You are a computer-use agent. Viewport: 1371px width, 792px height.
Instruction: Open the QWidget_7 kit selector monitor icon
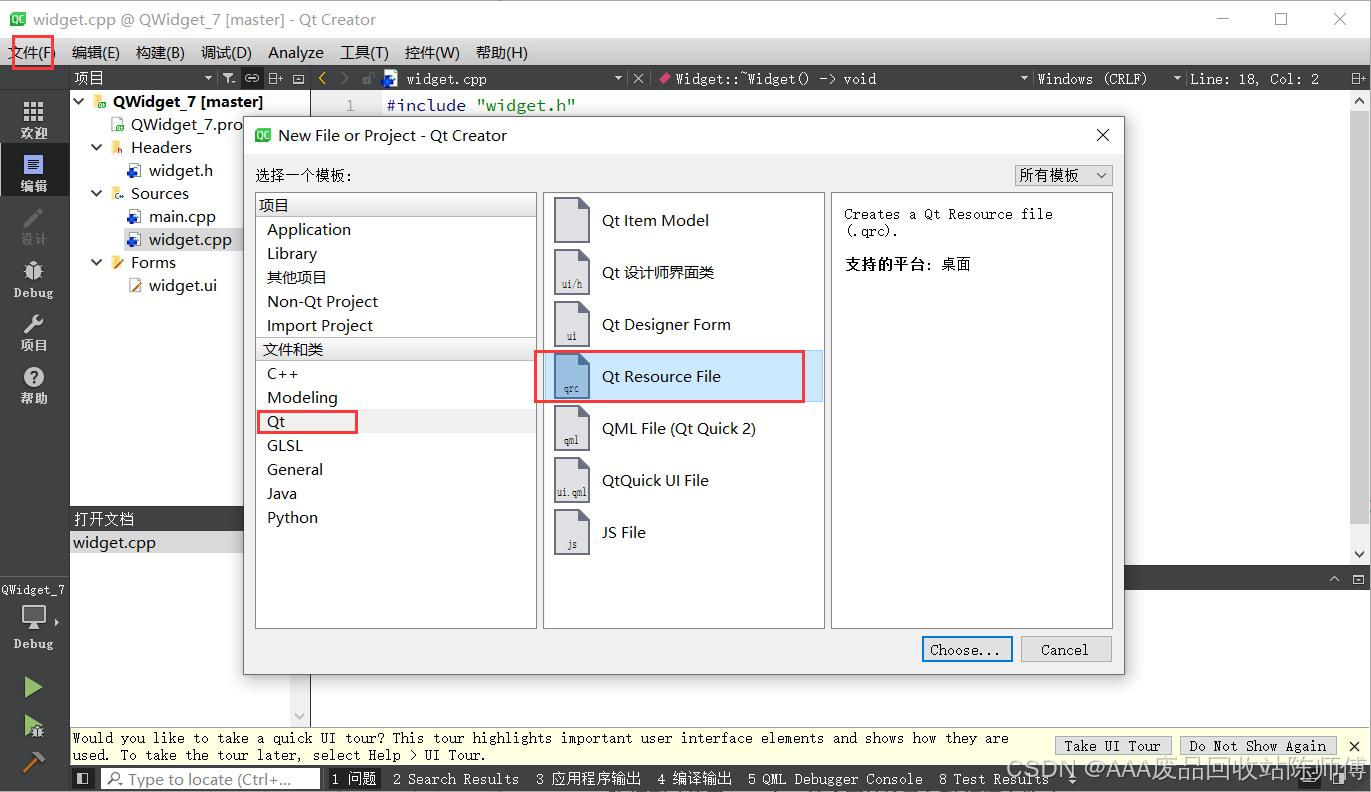click(x=34, y=617)
